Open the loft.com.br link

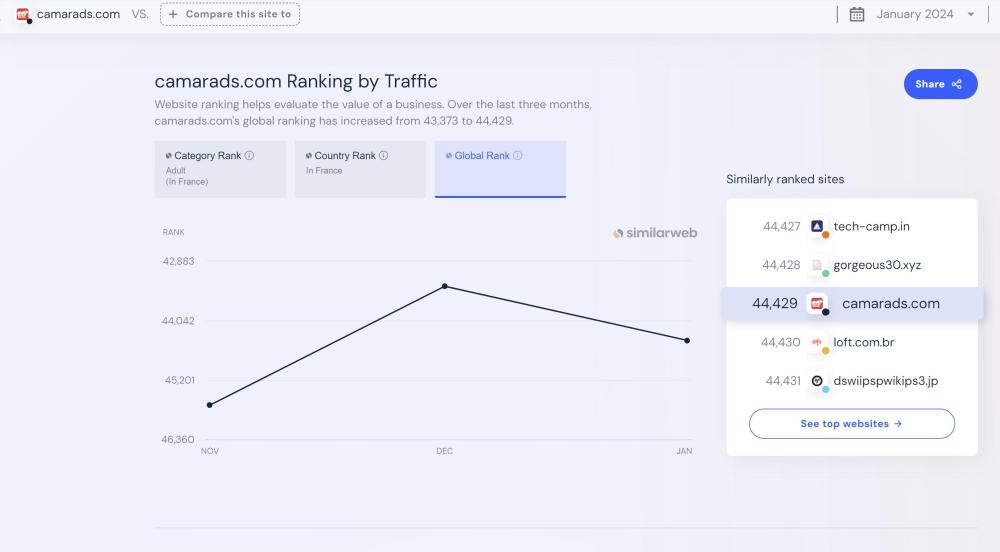coord(864,342)
